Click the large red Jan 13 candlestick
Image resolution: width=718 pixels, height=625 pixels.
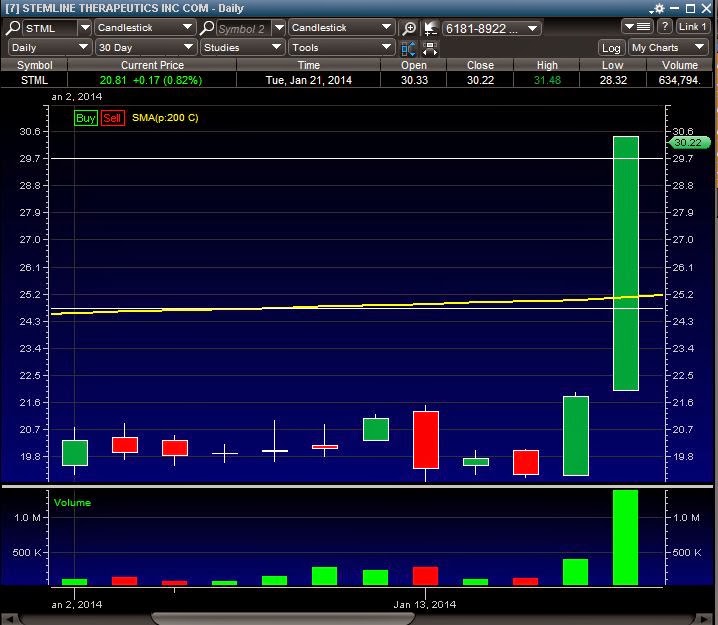[x=426, y=440]
